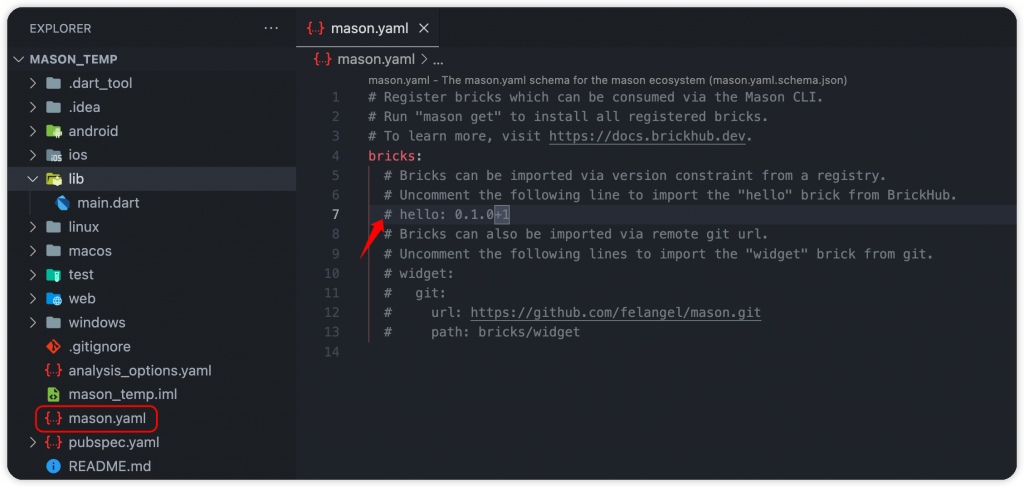Click the web folder globe icon
The height and width of the screenshot is (487, 1024).
tap(54, 299)
